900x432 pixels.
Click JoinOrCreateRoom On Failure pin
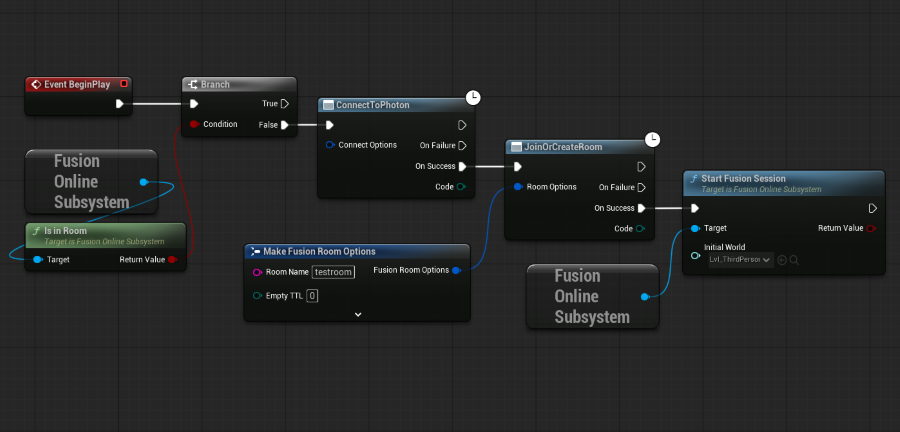642,187
